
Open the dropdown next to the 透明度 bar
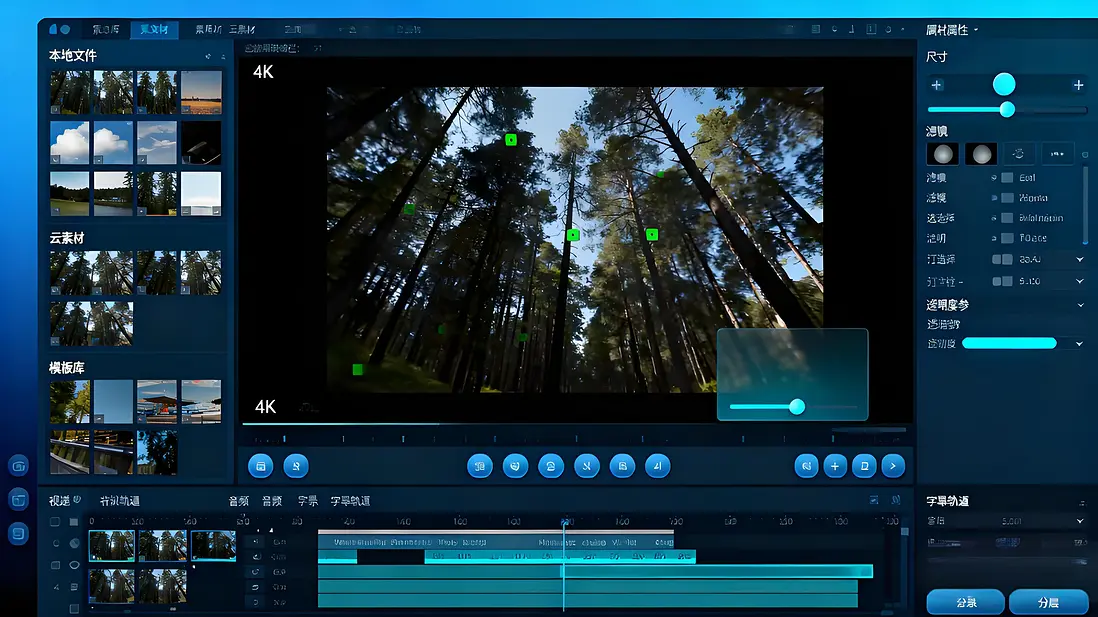click(1079, 344)
